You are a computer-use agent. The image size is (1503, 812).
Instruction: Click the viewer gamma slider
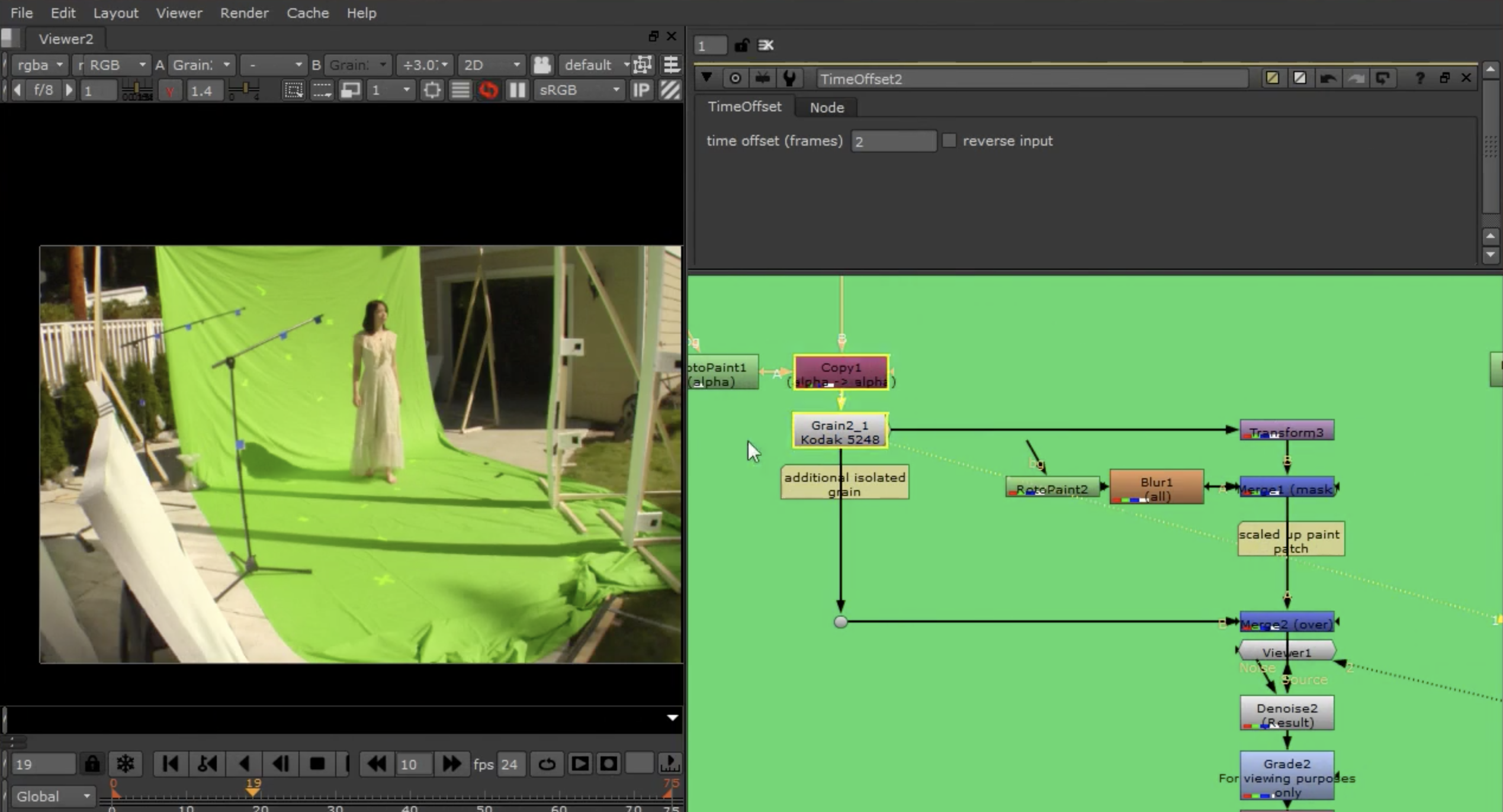(x=243, y=91)
